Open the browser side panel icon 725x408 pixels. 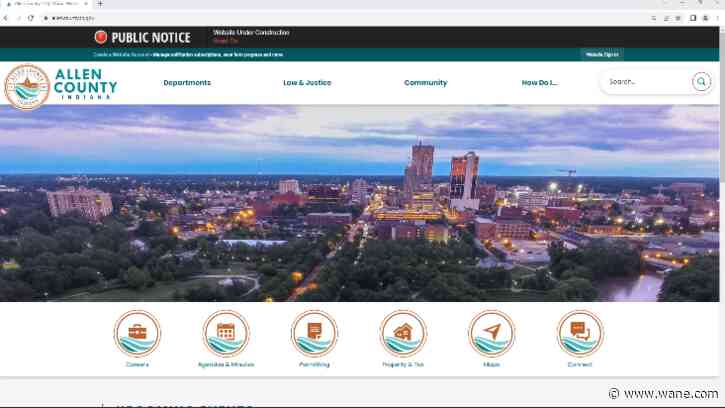pyautogui.click(x=693, y=18)
